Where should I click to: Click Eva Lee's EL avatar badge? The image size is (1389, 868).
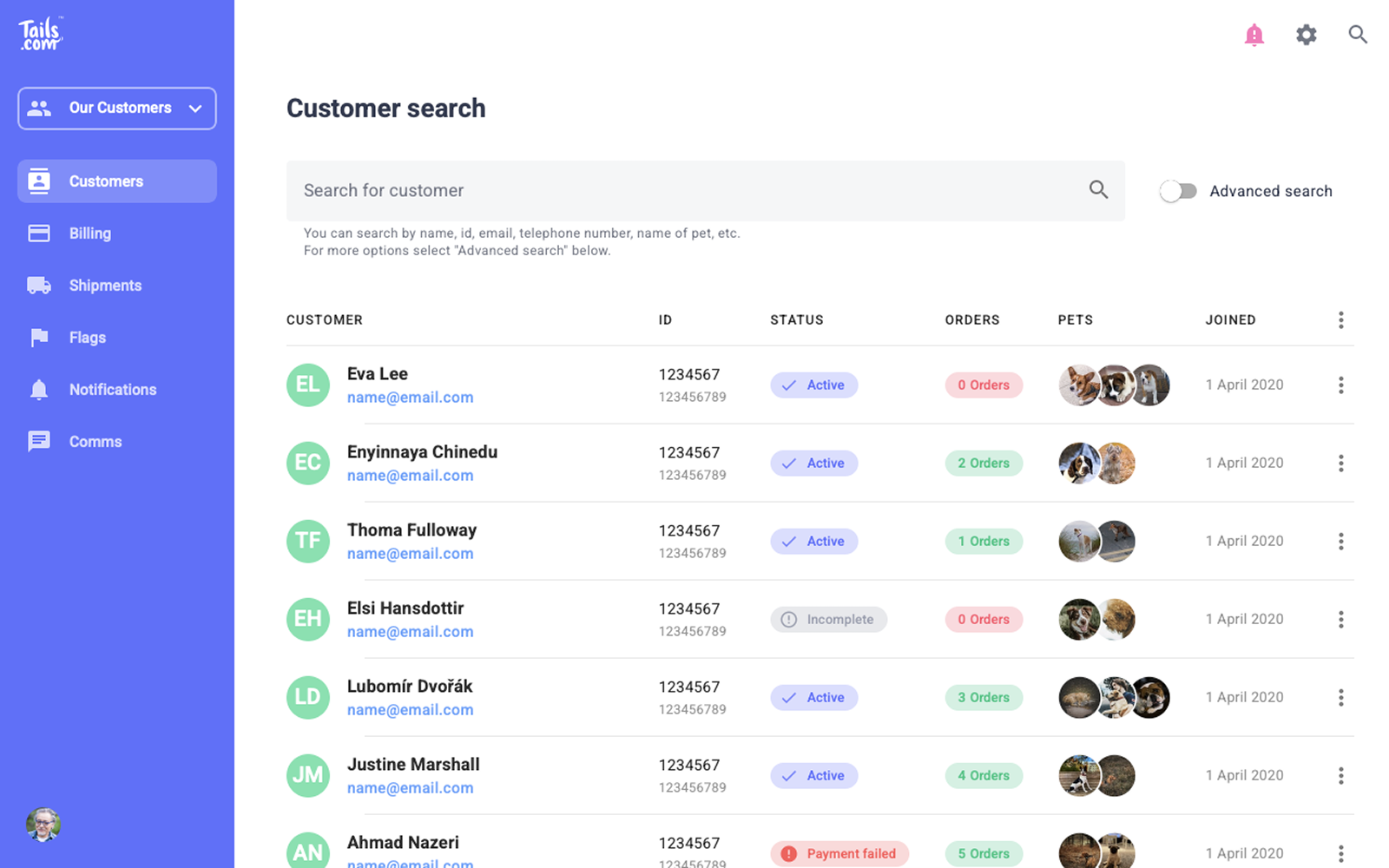coord(308,385)
